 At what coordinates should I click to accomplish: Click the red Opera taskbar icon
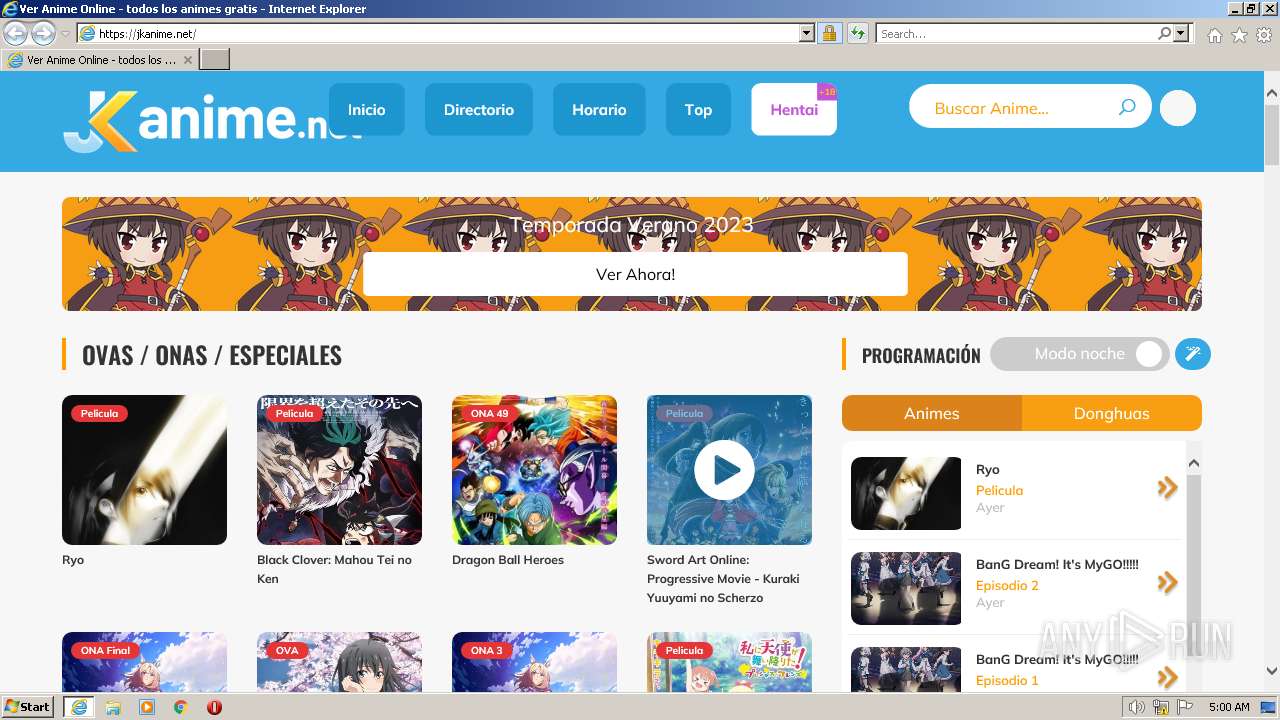click(214, 707)
